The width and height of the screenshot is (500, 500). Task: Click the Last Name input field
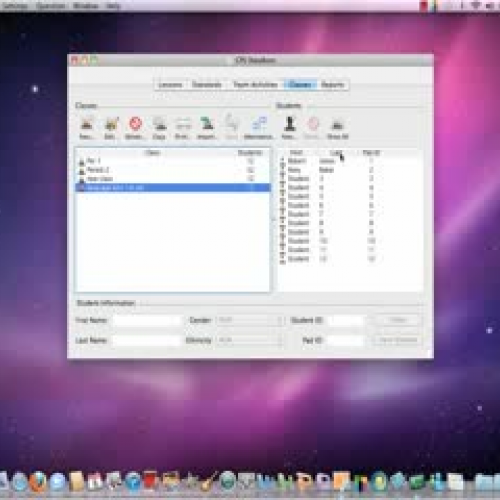point(147,340)
